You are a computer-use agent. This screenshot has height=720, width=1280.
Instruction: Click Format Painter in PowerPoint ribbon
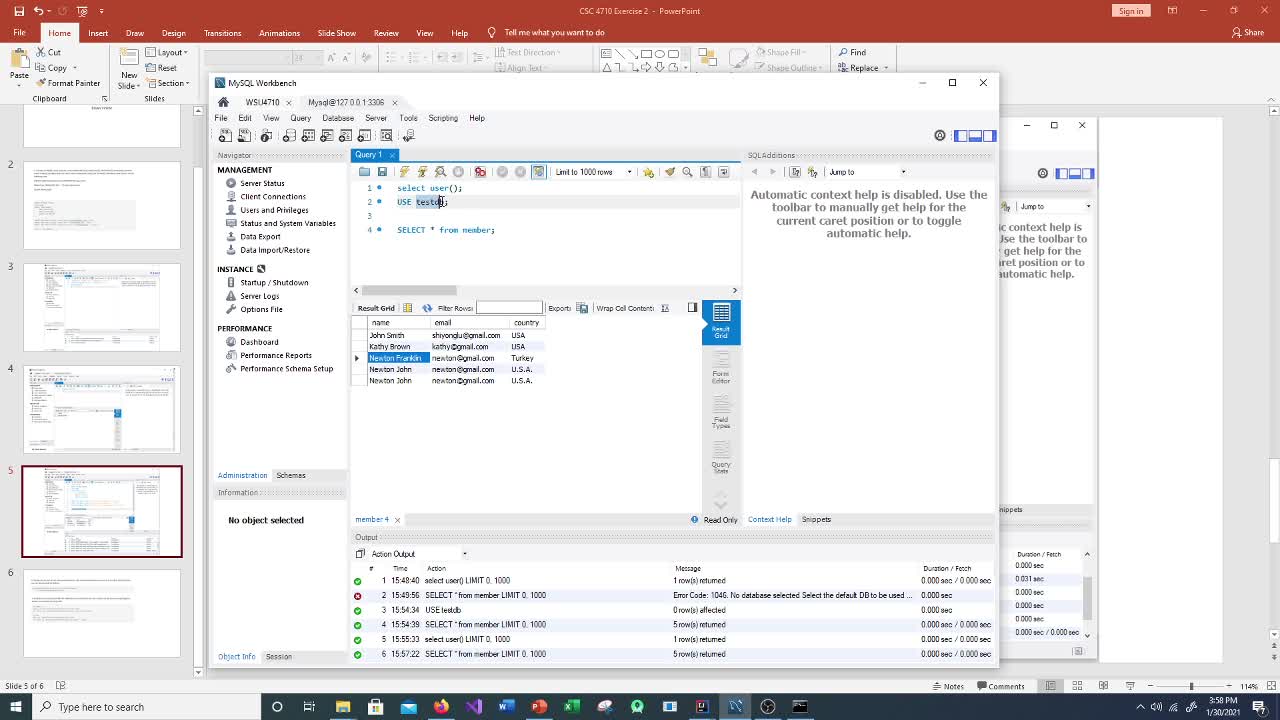point(67,83)
